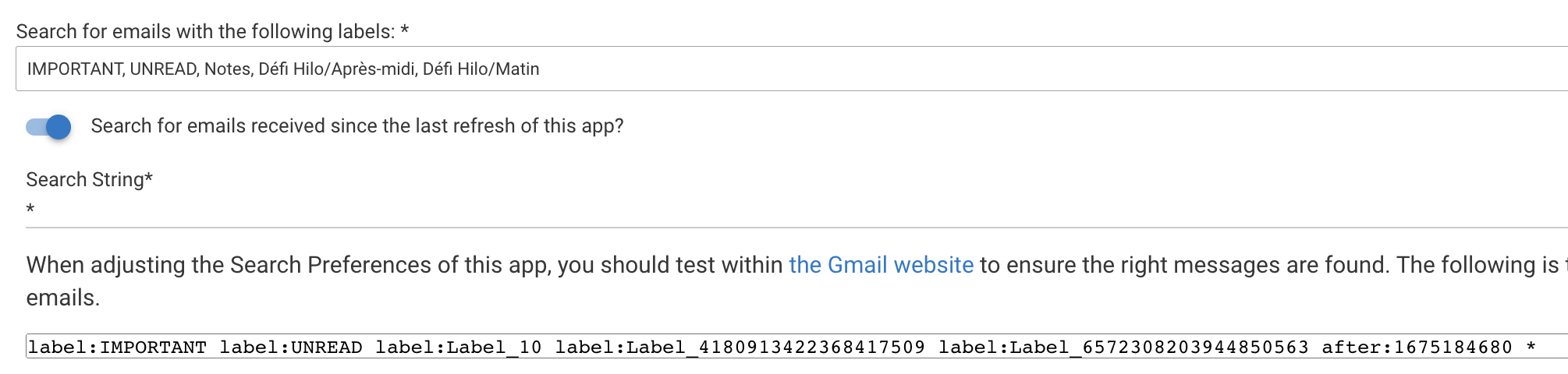The height and width of the screenshot is (374, 1568).
Task: Click 'Défi Hilo/Matin' in the labels field
Action: tap(481, 69)
